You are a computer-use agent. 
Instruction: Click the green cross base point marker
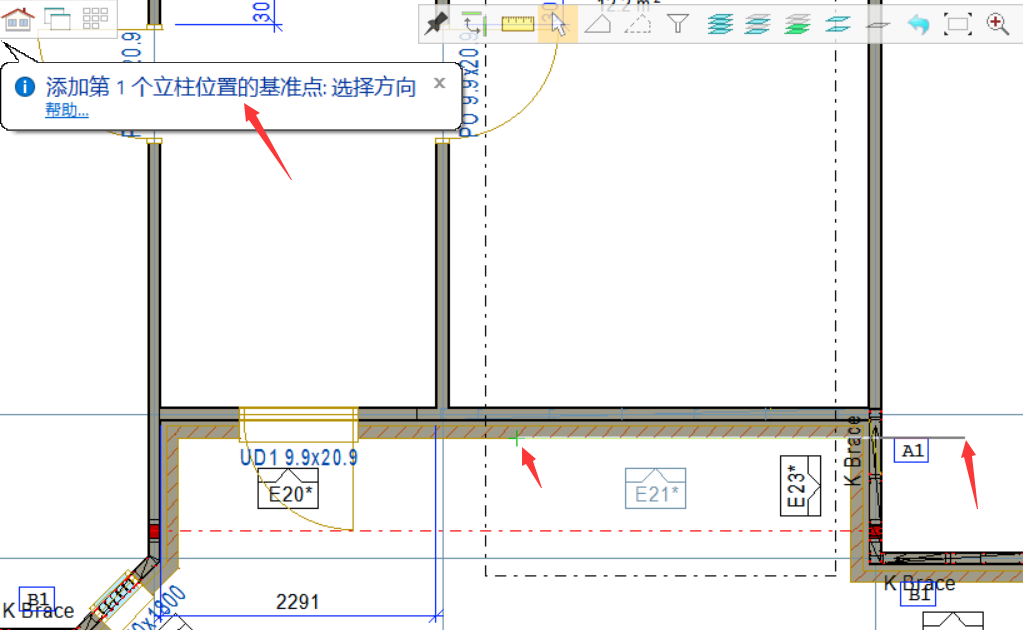516,439
